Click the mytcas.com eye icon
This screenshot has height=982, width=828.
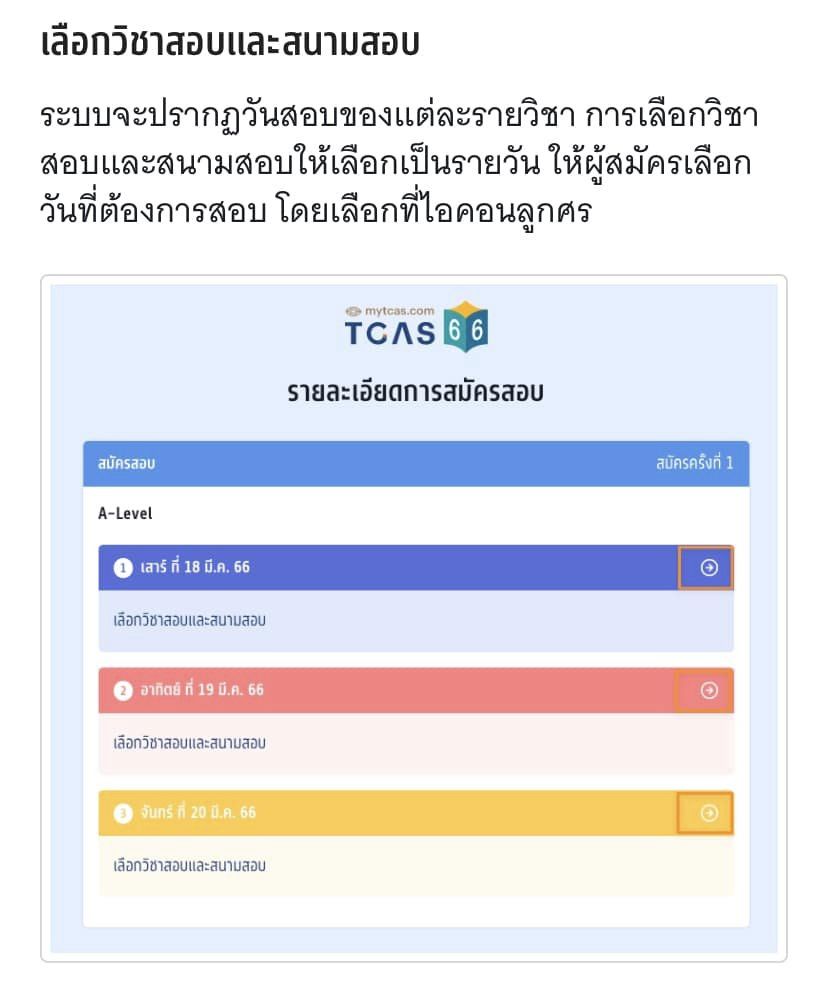(x=353, y=311)
